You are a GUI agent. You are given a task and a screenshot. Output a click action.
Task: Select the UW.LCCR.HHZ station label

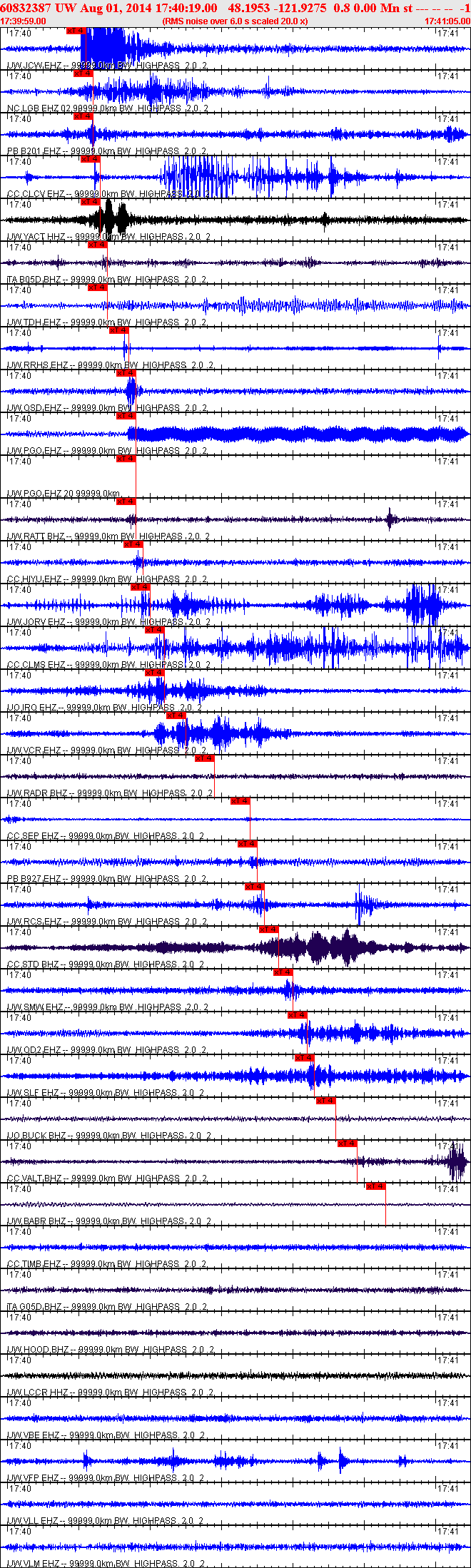click(111, 1393)
